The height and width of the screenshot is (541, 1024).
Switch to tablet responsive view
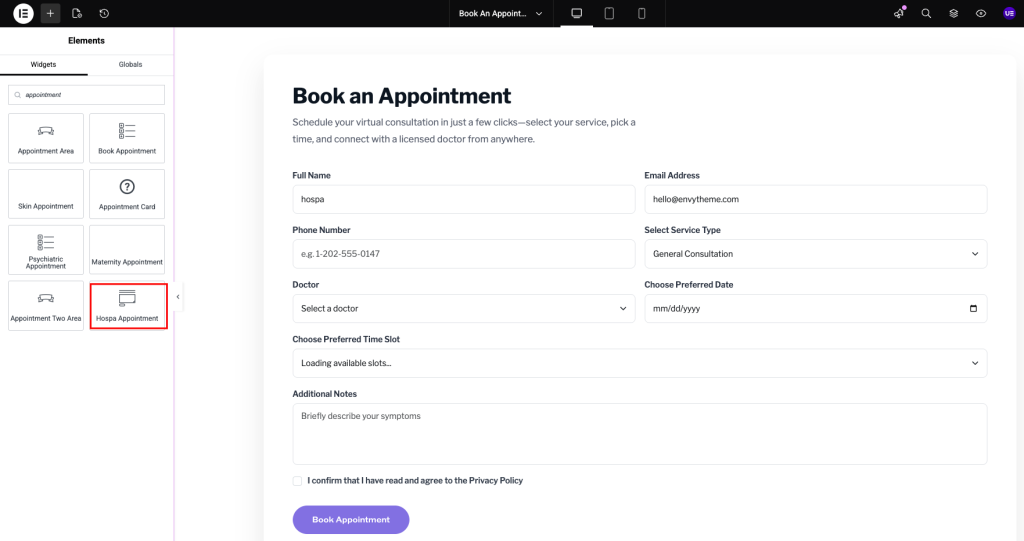[608, 13]
